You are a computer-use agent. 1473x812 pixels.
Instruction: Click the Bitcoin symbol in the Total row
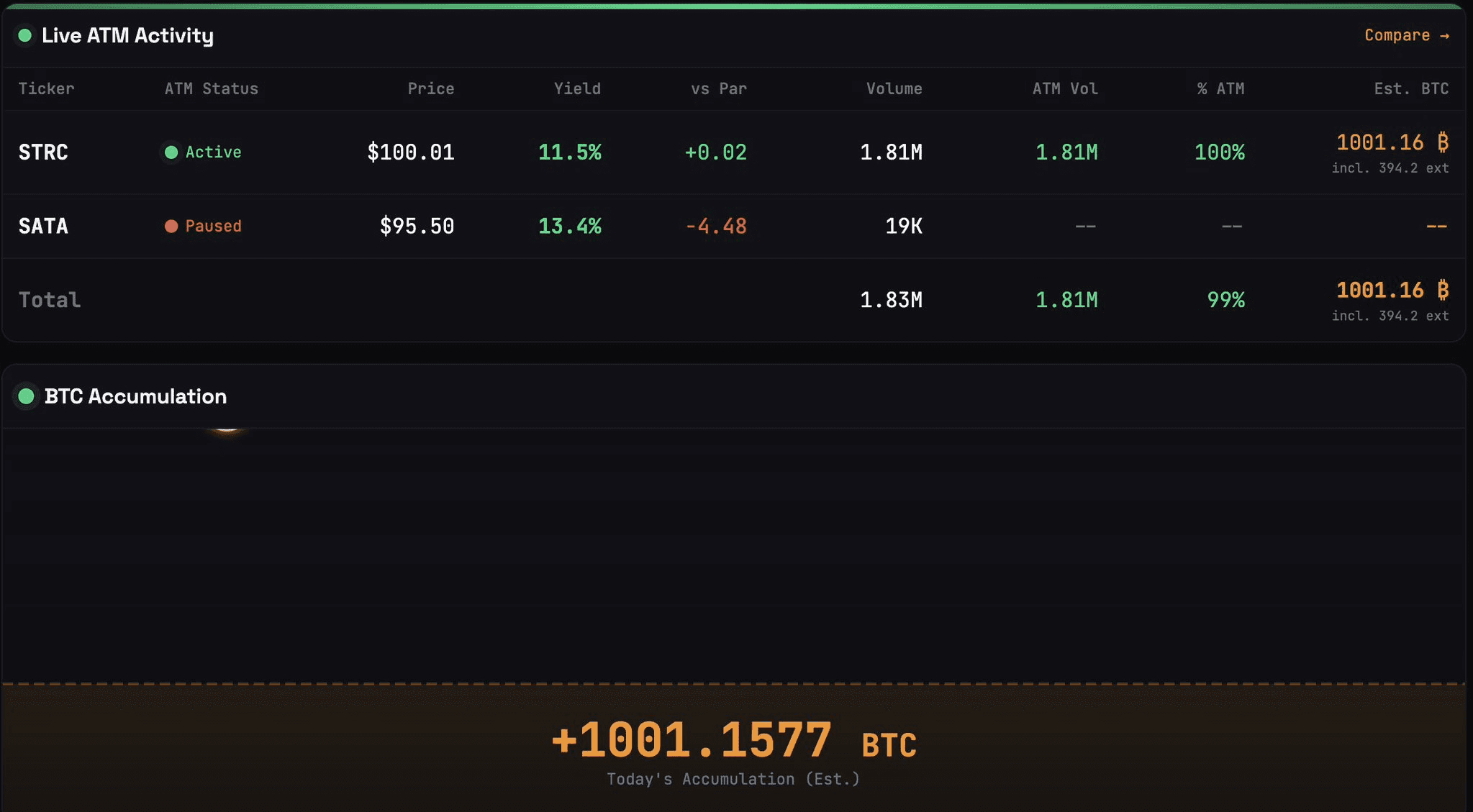(x=1442, y=291)
